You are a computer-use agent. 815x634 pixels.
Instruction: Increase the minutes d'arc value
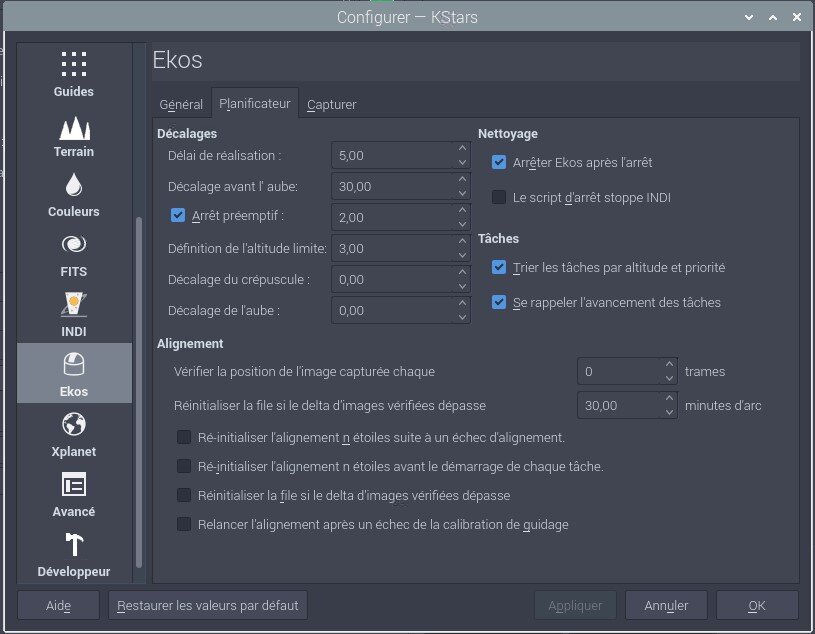(x=669, y=398)
